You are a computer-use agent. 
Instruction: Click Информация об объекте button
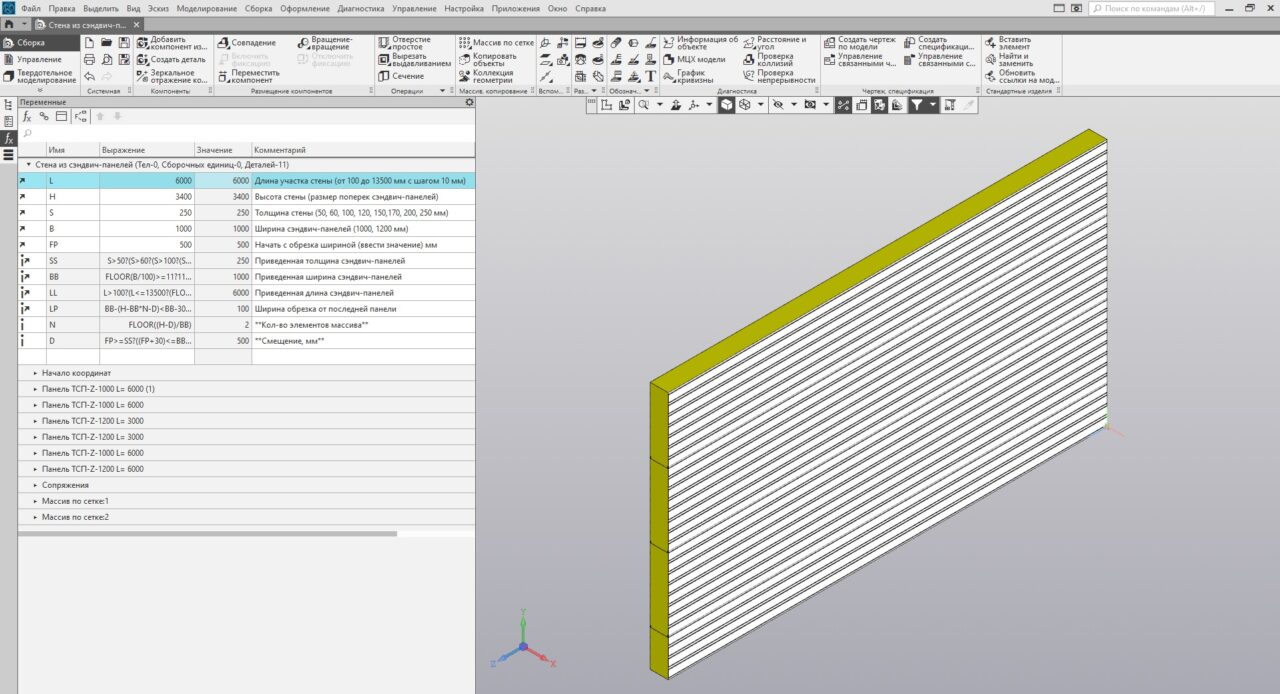tap(700, 43)
